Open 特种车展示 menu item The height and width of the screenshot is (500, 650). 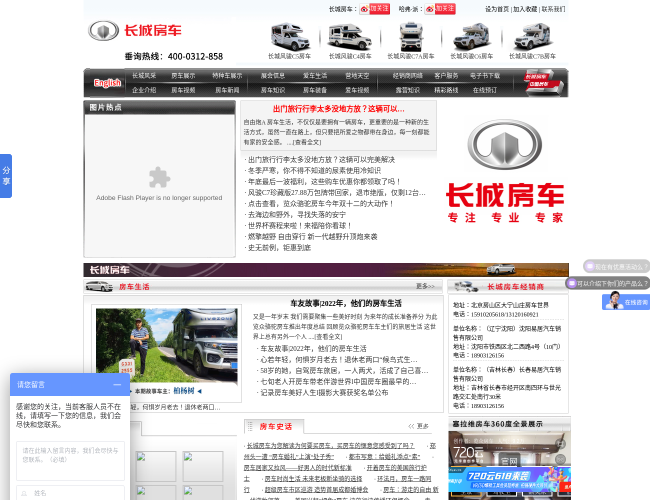click(x=227, y=75)
